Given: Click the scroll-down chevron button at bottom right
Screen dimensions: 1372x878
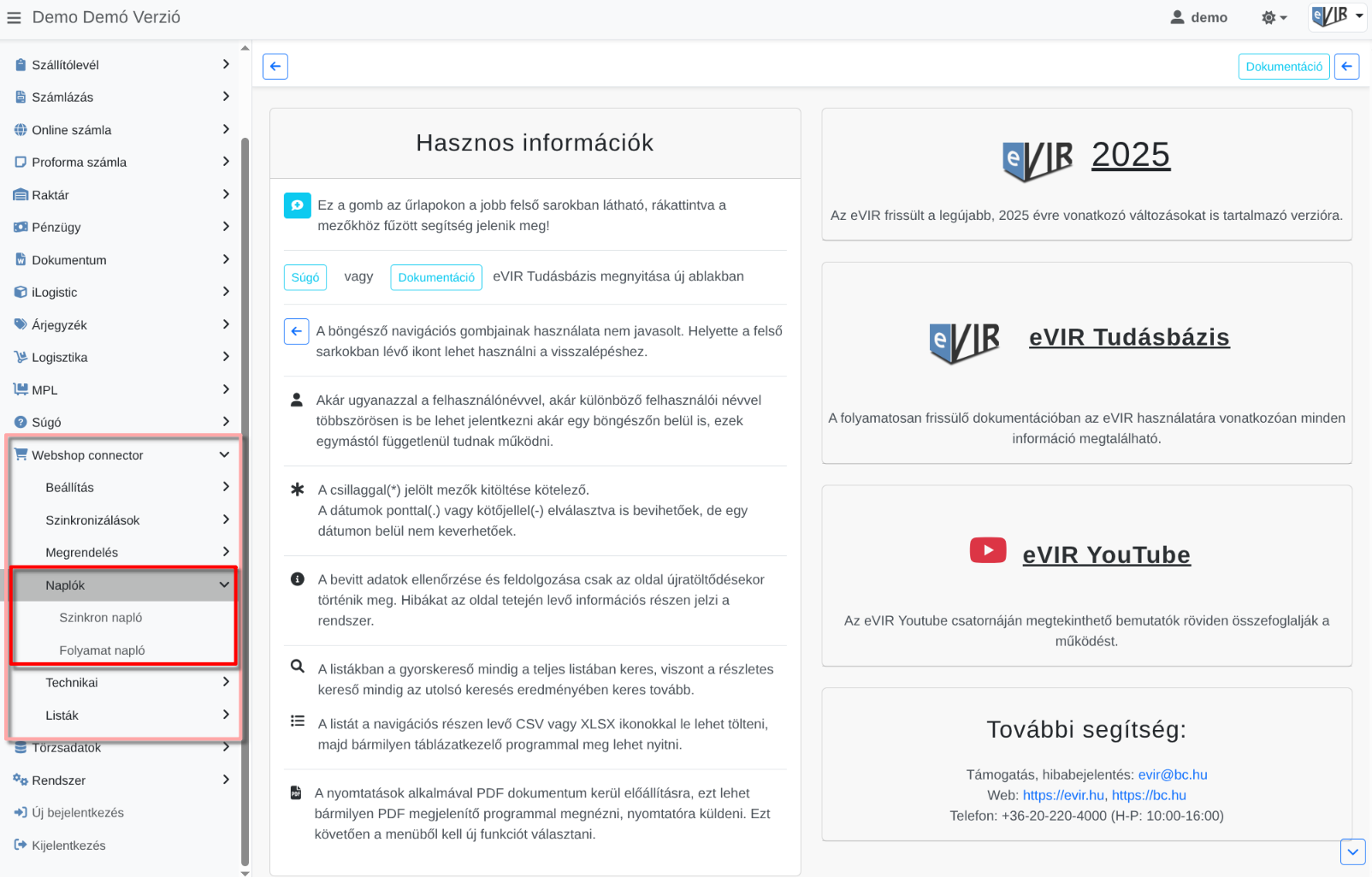Looking at the screenshot, I should [x=1352, y=851].
